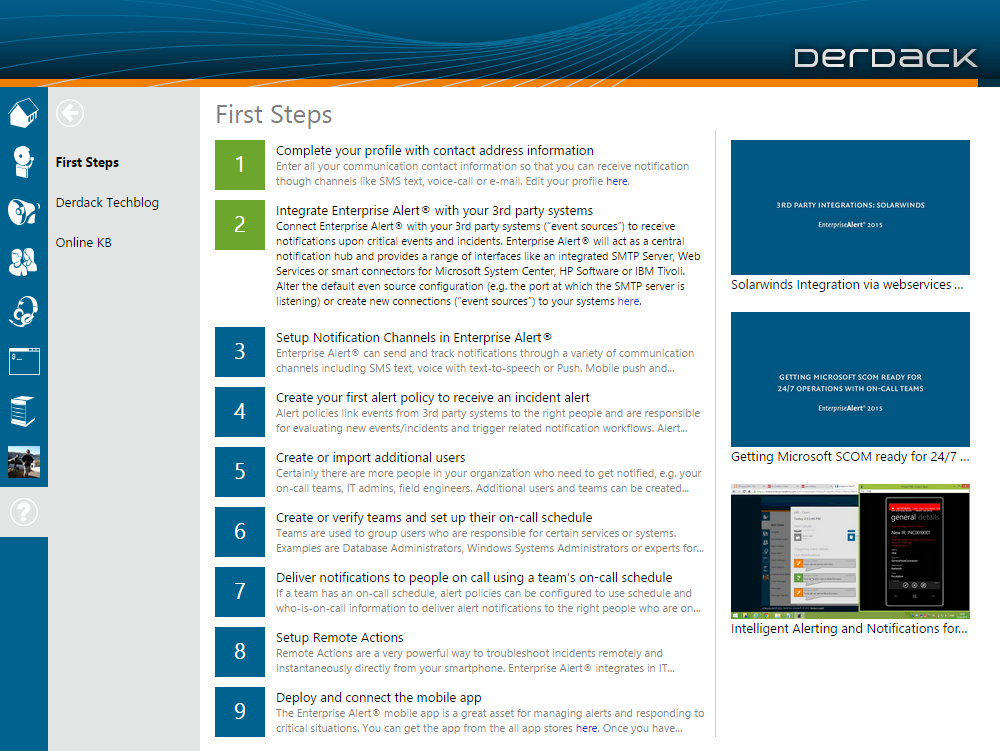Click the 'First Steps' page heading
1000x751 pixels.
[274, 115]
